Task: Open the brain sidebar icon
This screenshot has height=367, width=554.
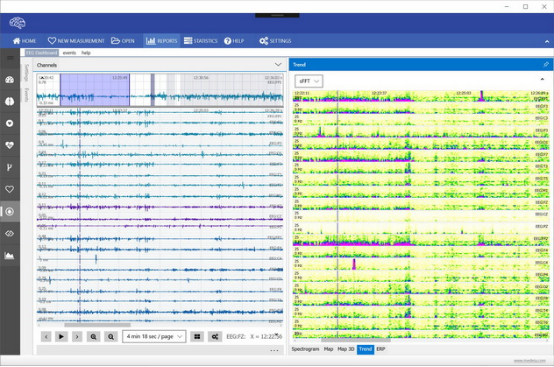Action: 10,101
